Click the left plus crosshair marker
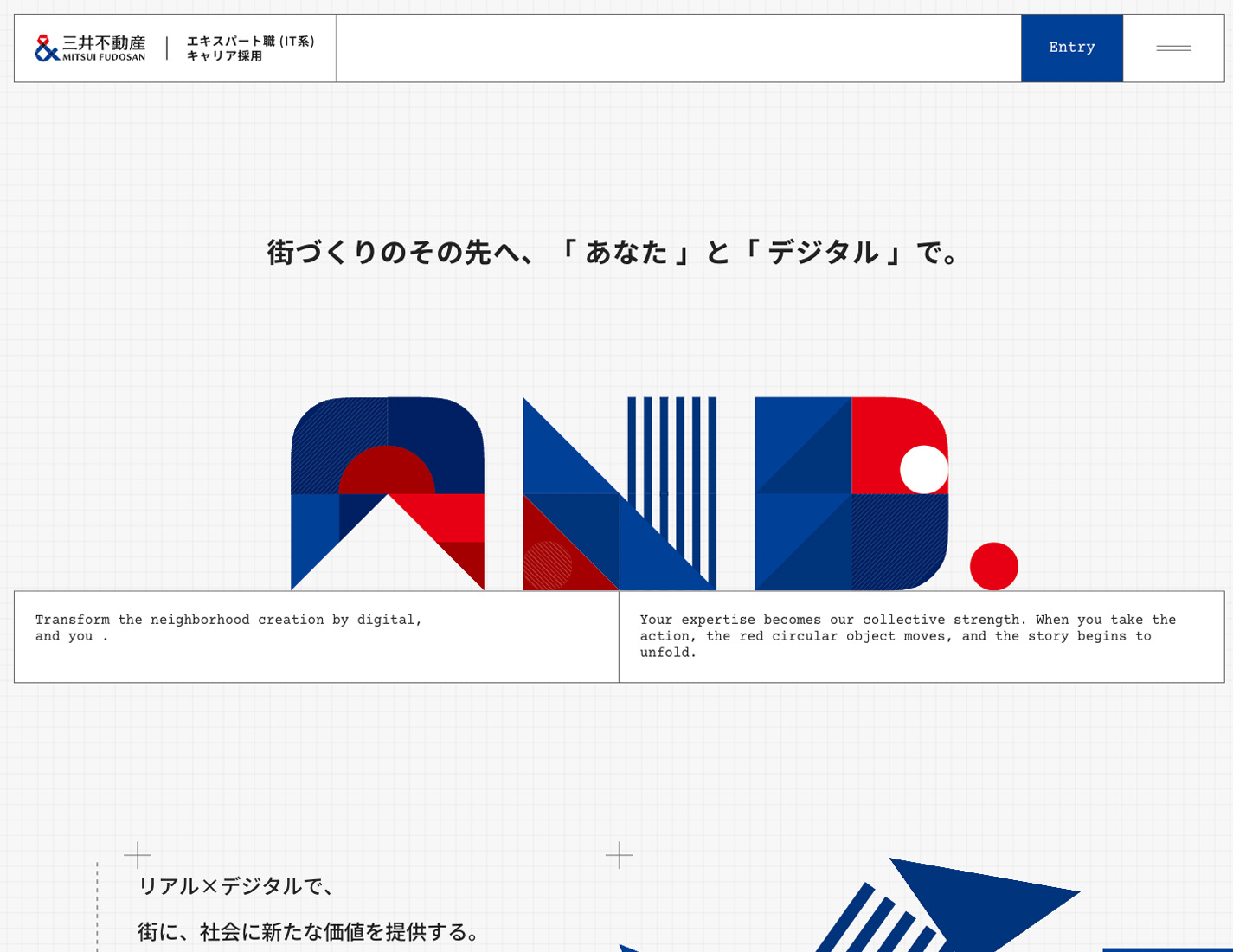 138,855
